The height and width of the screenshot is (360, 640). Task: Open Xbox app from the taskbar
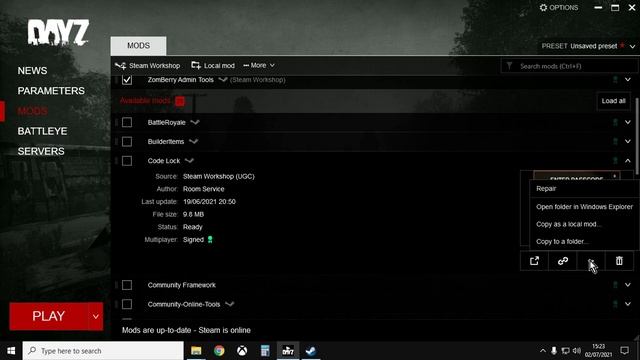[x=242, y=351]
